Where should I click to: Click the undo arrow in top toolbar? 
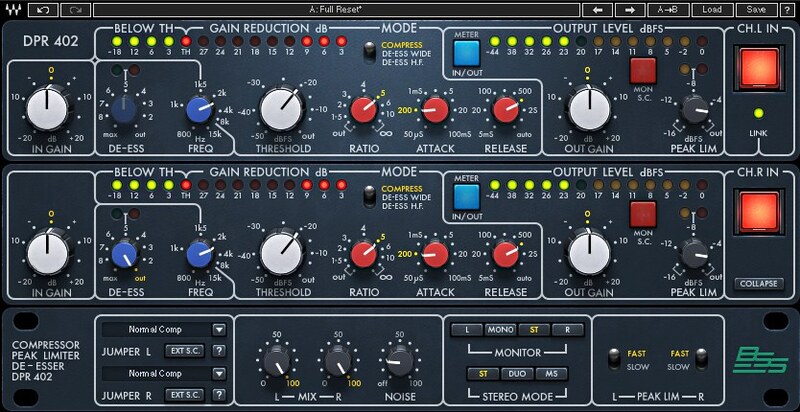click(x=43, y=10)
